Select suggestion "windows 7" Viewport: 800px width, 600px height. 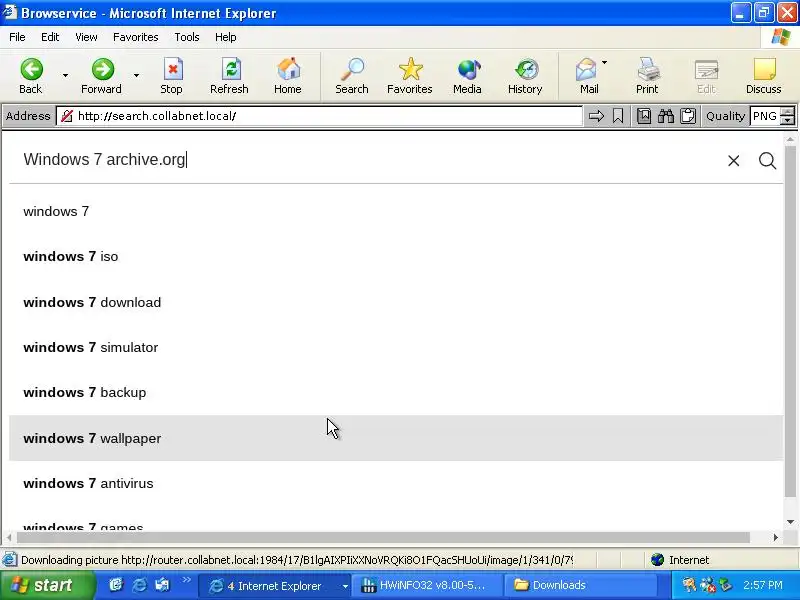click(396, 211)
